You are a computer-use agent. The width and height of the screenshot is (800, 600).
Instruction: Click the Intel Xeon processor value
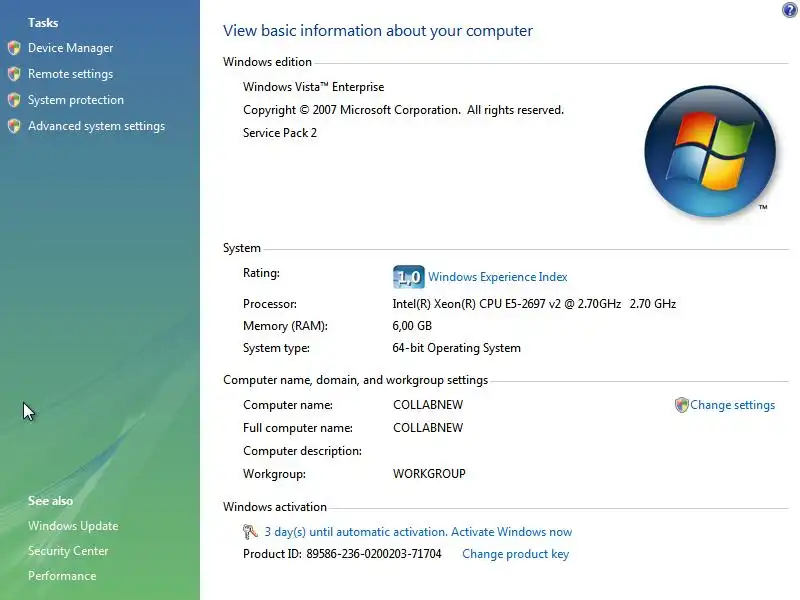pyautogui.click(x=534, y=304)
